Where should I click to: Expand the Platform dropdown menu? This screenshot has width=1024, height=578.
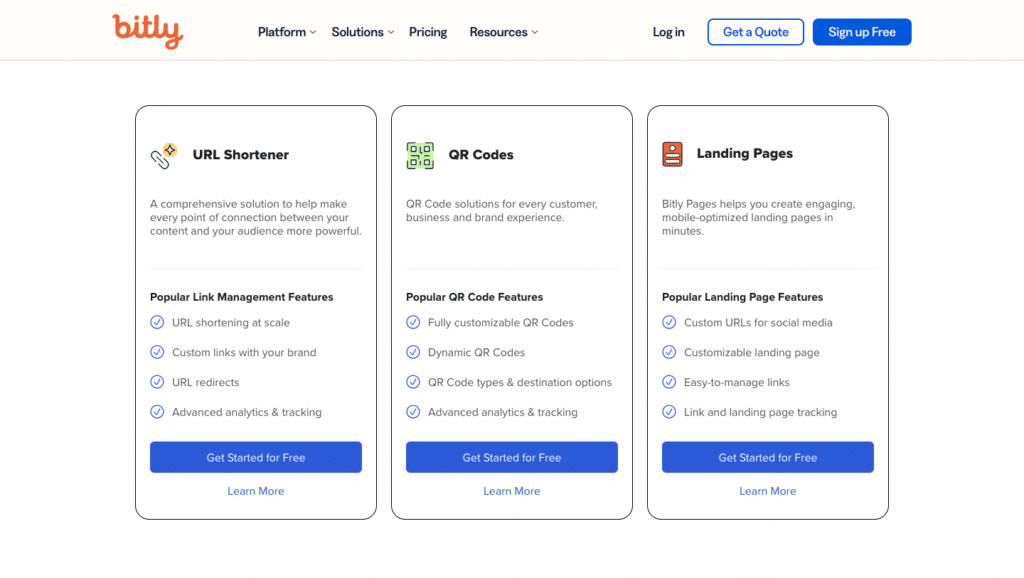[287, 32]
